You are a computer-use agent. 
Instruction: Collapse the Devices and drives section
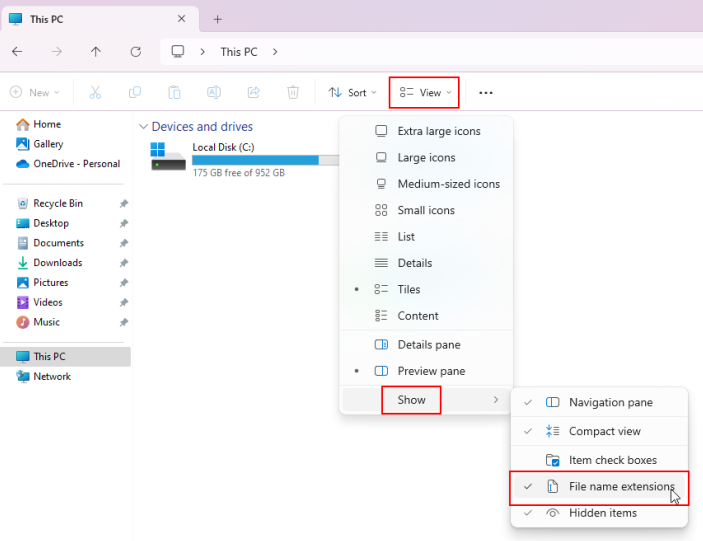[143, 127]
